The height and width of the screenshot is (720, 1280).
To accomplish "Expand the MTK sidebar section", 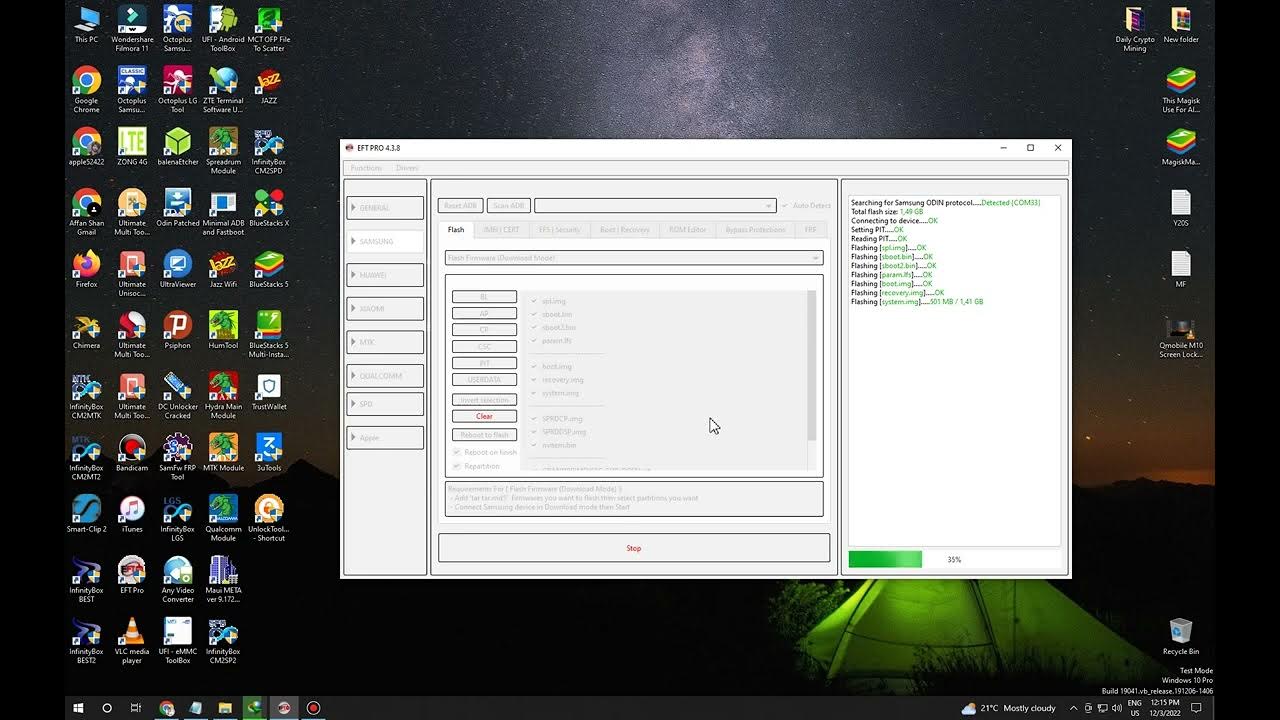I will pyautogui.click(x=385, y=342).
